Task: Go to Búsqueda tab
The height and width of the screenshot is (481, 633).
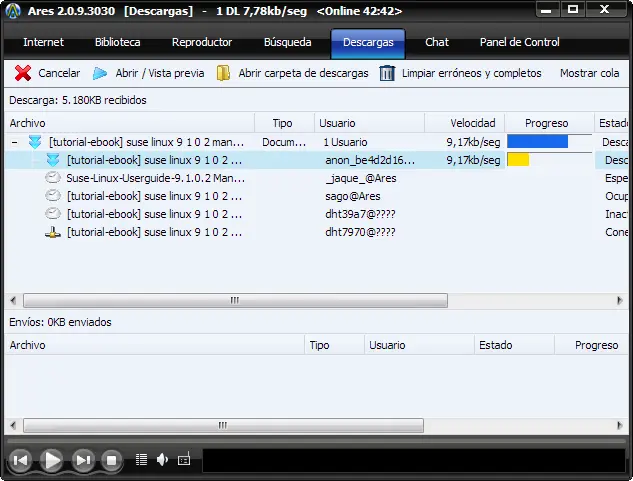Action: pos(287,42)
